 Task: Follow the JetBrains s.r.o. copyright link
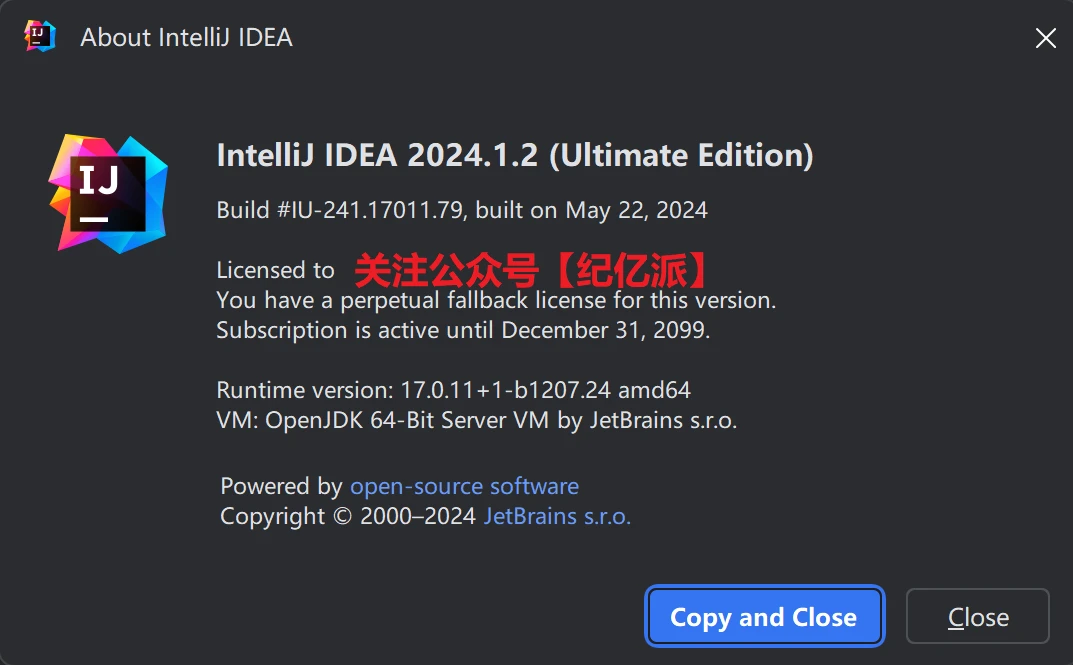(x=557, y=516)
